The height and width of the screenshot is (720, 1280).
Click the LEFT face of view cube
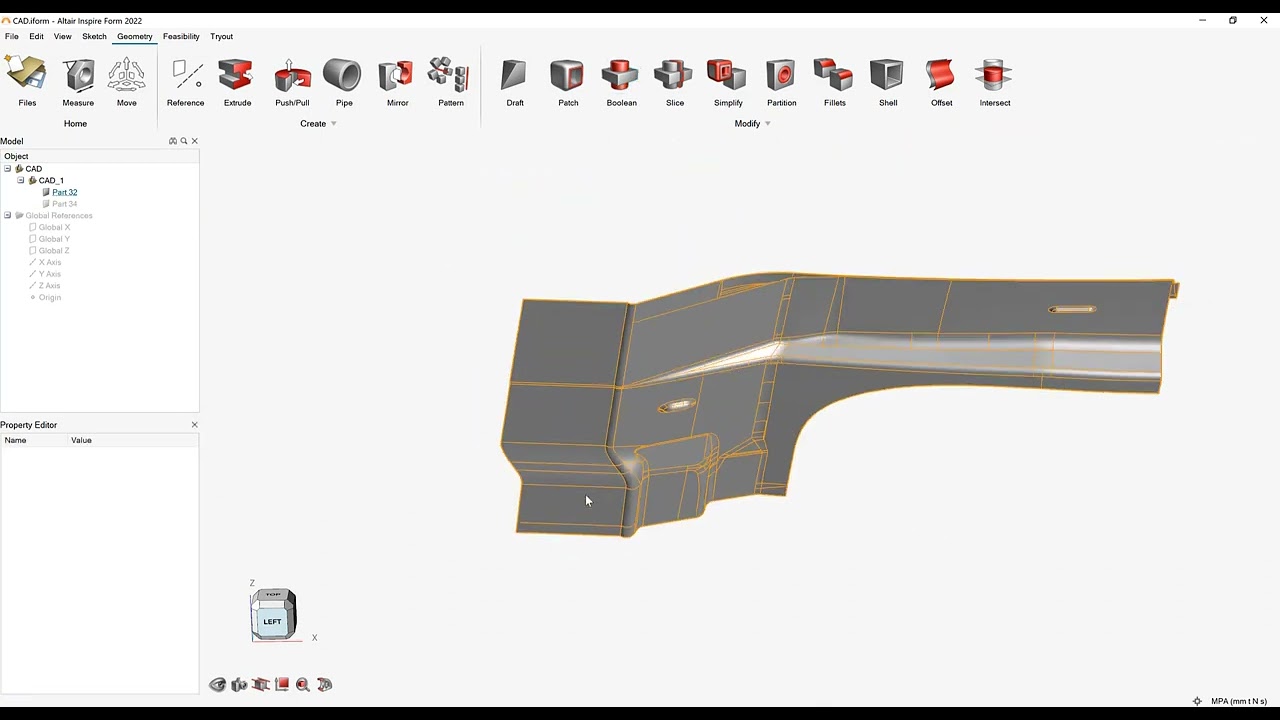pos(272,622)
